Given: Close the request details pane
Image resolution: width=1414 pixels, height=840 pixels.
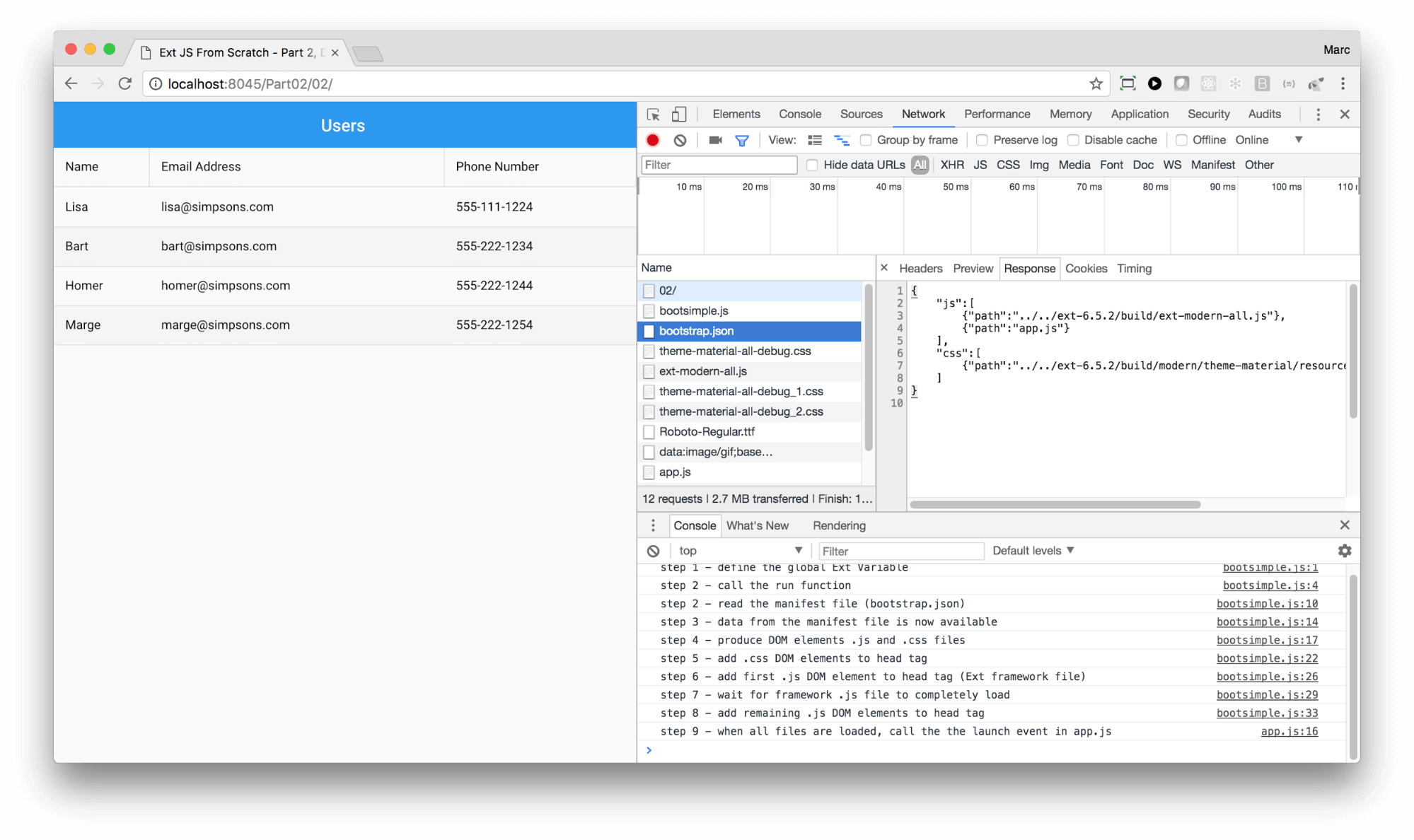Looking at the screenshot, I should [x=884, y=268].
